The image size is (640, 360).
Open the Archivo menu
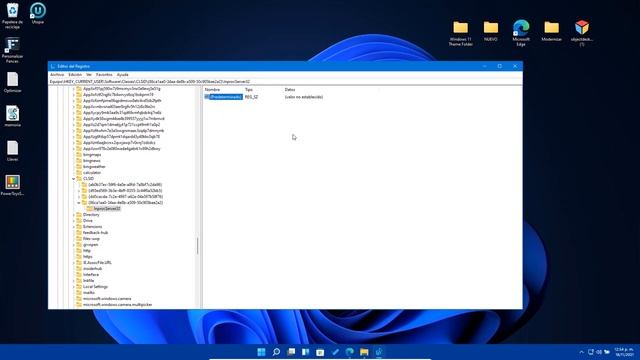coord(57,75)
